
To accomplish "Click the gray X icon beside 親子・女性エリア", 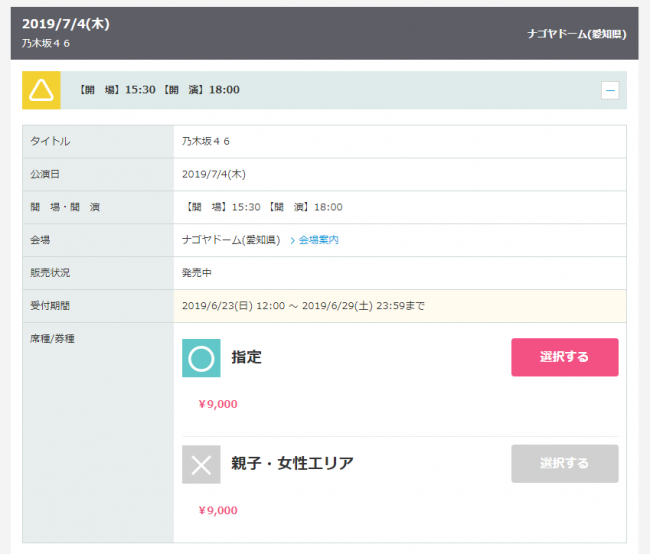I will pos(201,464).
